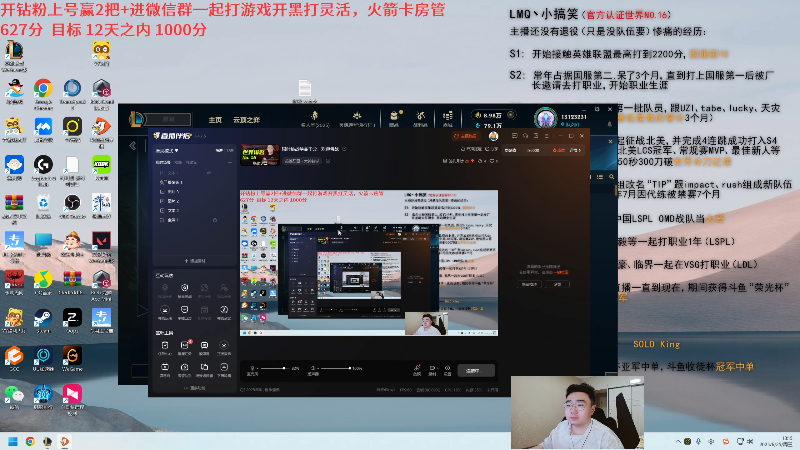800x450 pixels.
Task: Select the second tab of the chat panel
Action: 533,150
